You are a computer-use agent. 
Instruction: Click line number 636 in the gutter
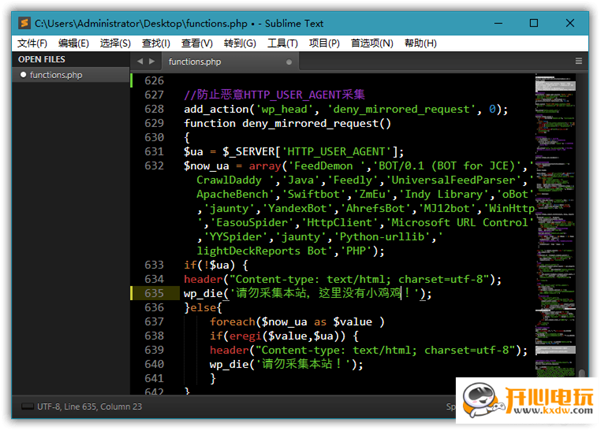pos(154,307)
